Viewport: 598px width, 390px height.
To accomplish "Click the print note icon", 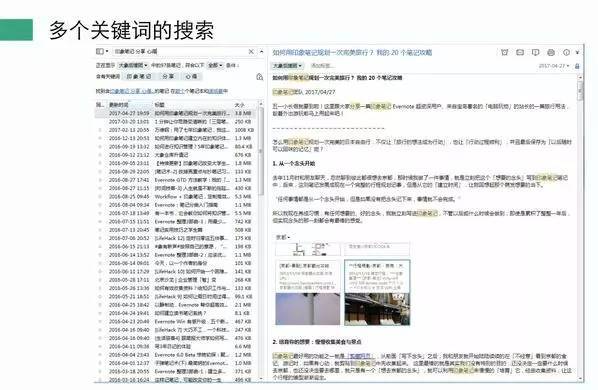I will 551,52.
